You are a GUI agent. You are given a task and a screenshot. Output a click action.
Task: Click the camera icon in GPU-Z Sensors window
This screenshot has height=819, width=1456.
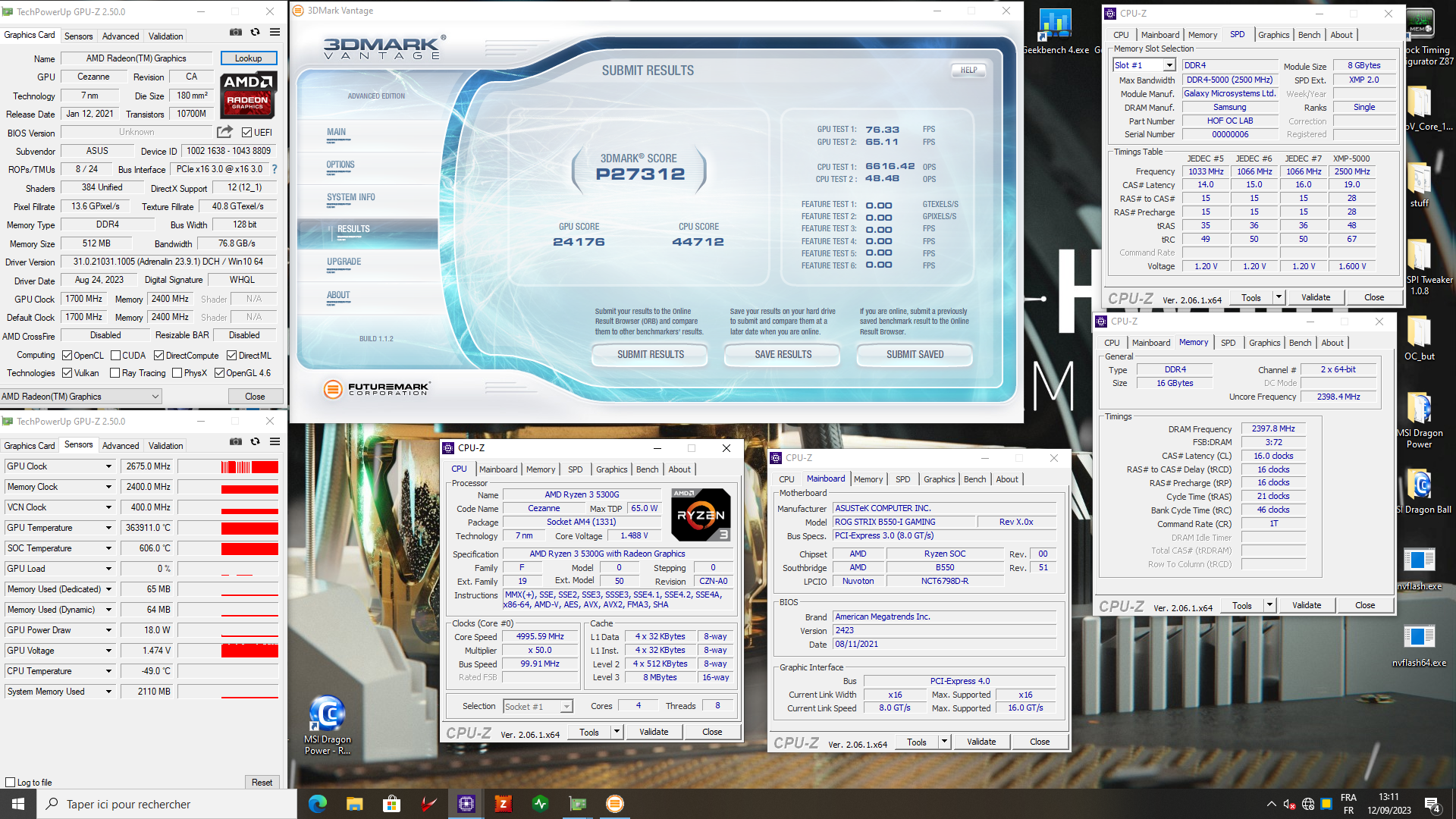point(236,442)
